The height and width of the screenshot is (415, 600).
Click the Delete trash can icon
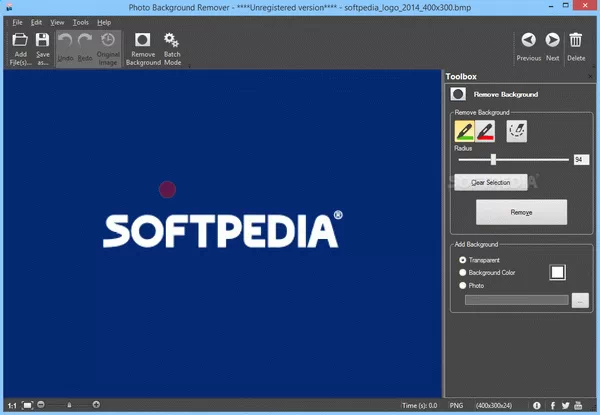pos(576,41)
